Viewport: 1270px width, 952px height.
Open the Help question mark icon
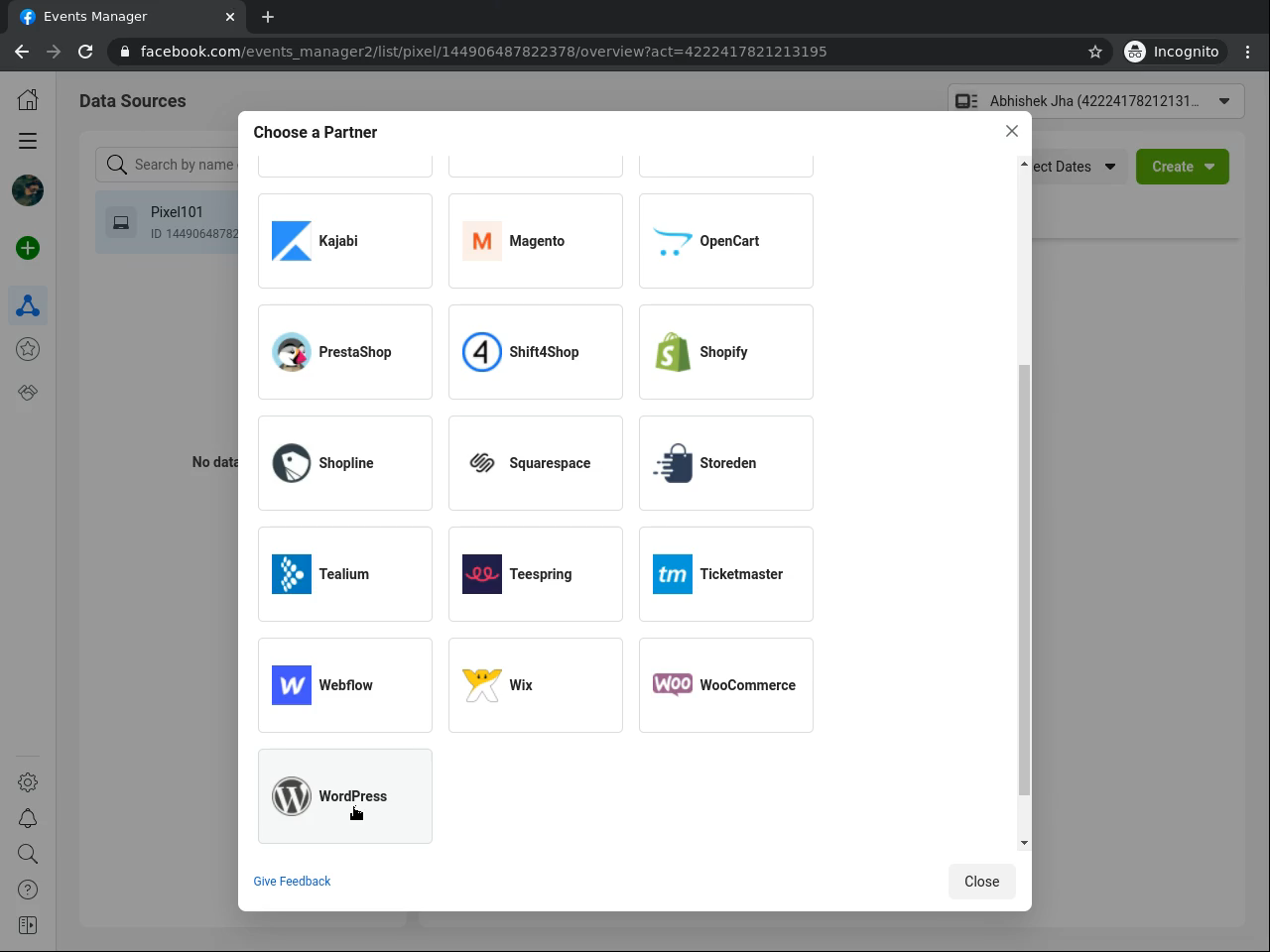point(28,890)
